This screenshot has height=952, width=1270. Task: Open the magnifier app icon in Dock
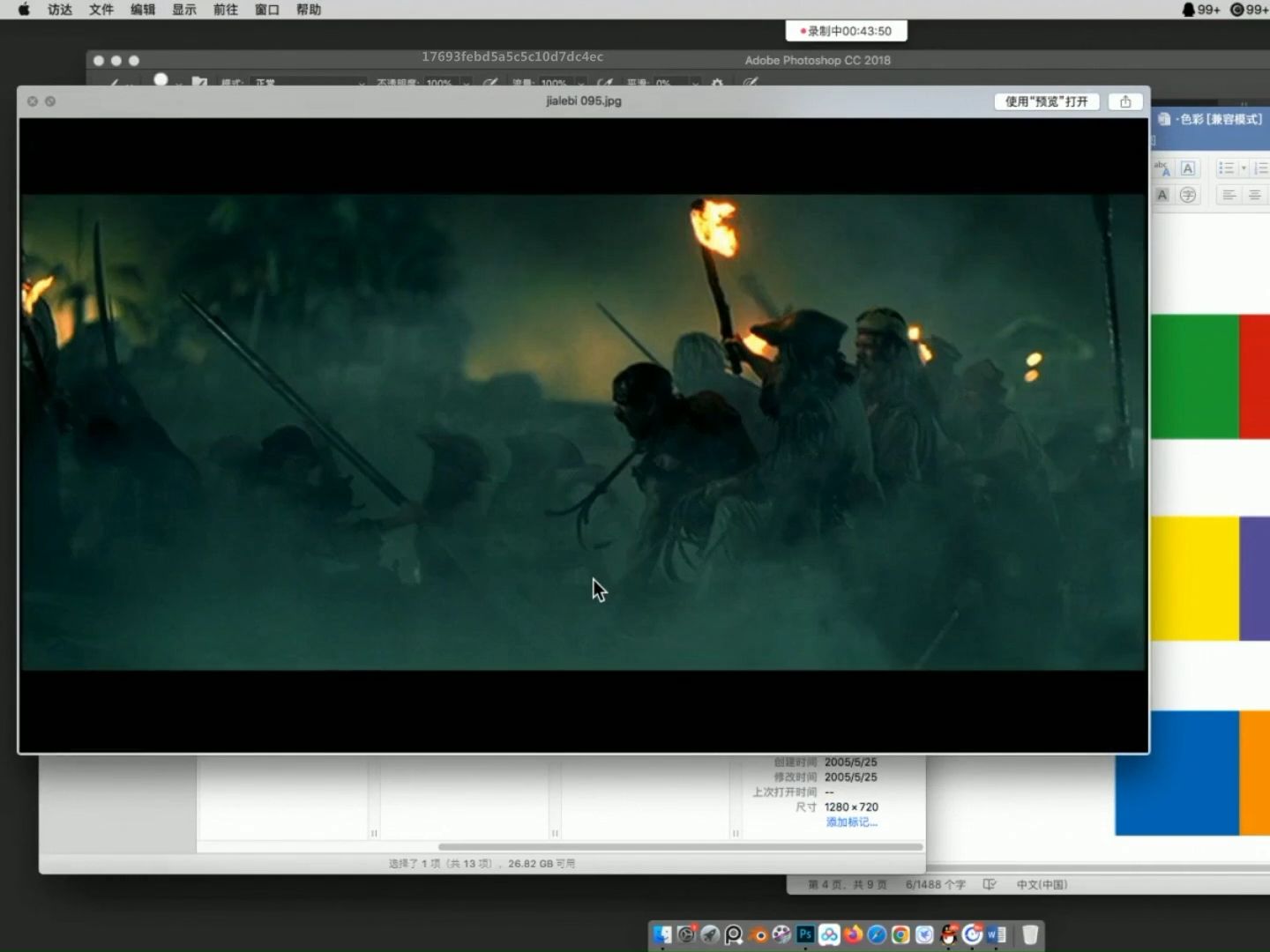734,934
